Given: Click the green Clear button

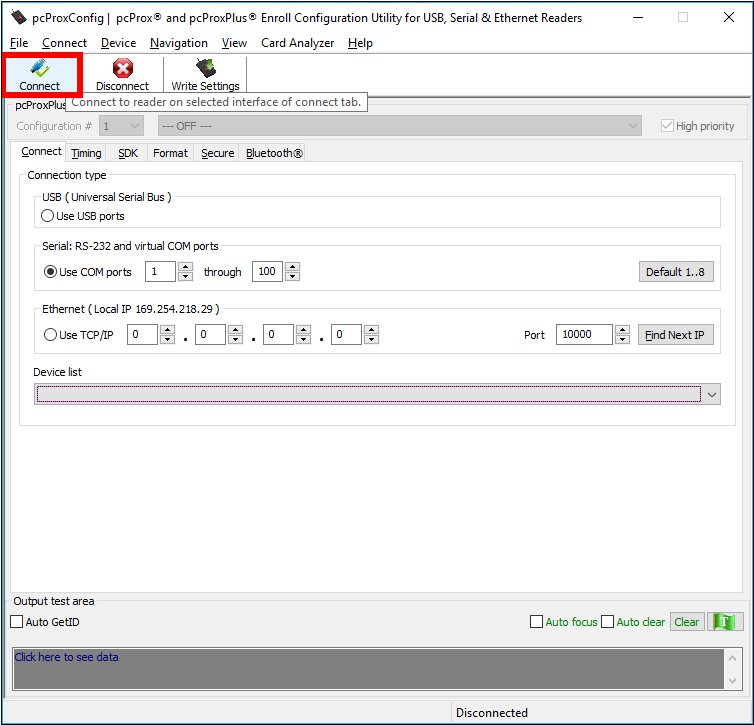Looking at the screenshot, I should tap(687, 622).
